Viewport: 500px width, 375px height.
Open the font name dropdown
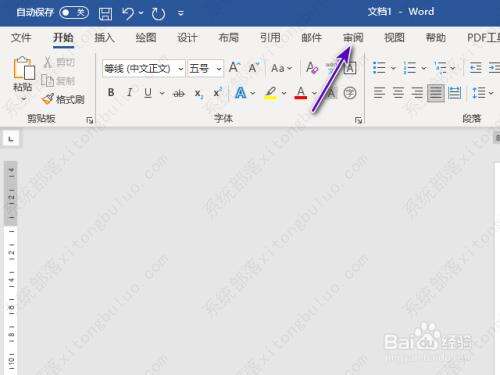[180, 69]
